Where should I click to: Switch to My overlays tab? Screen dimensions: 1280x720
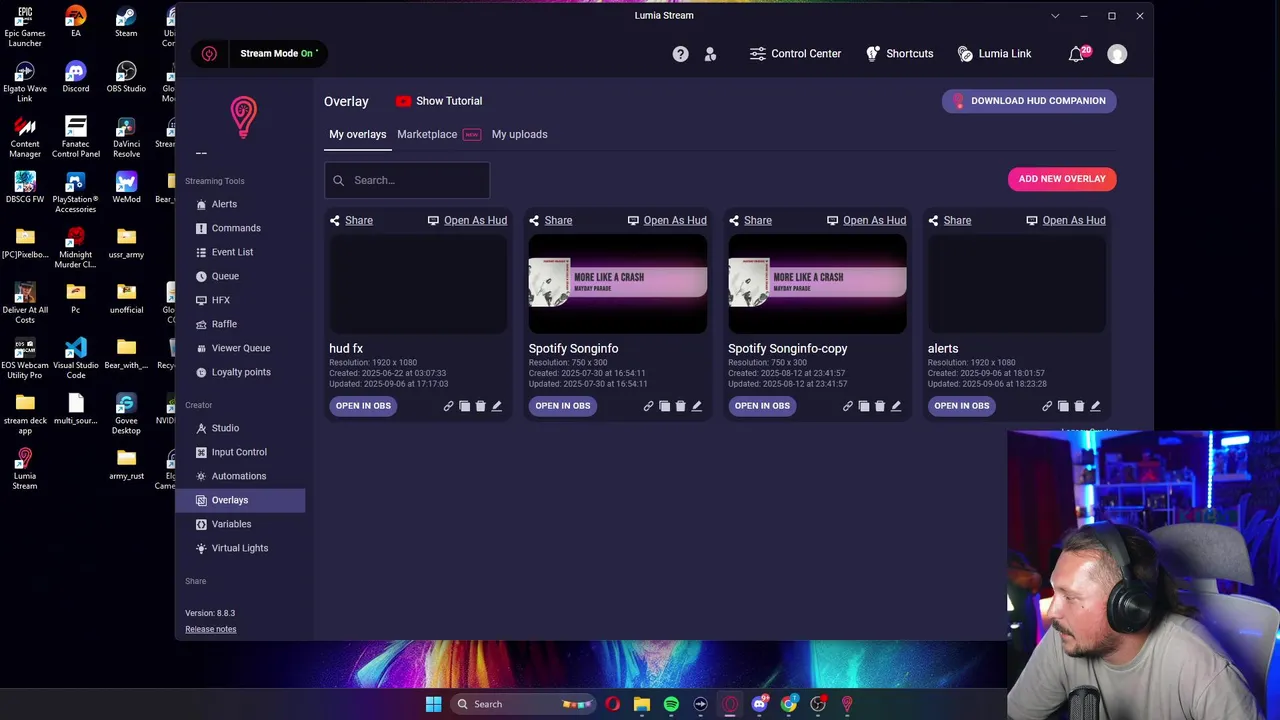point(357,134)
